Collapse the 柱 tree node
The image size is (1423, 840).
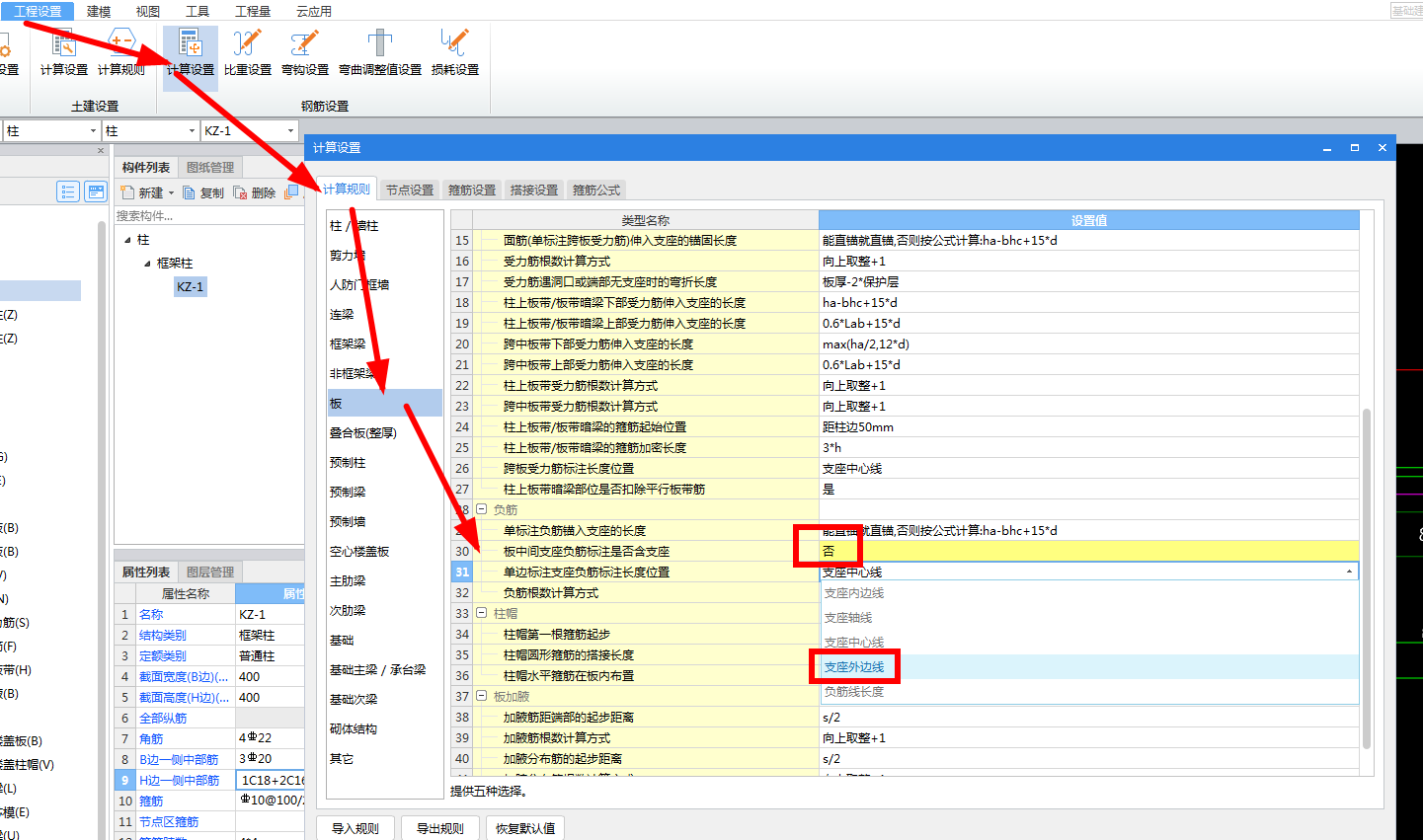click(127, 240)
